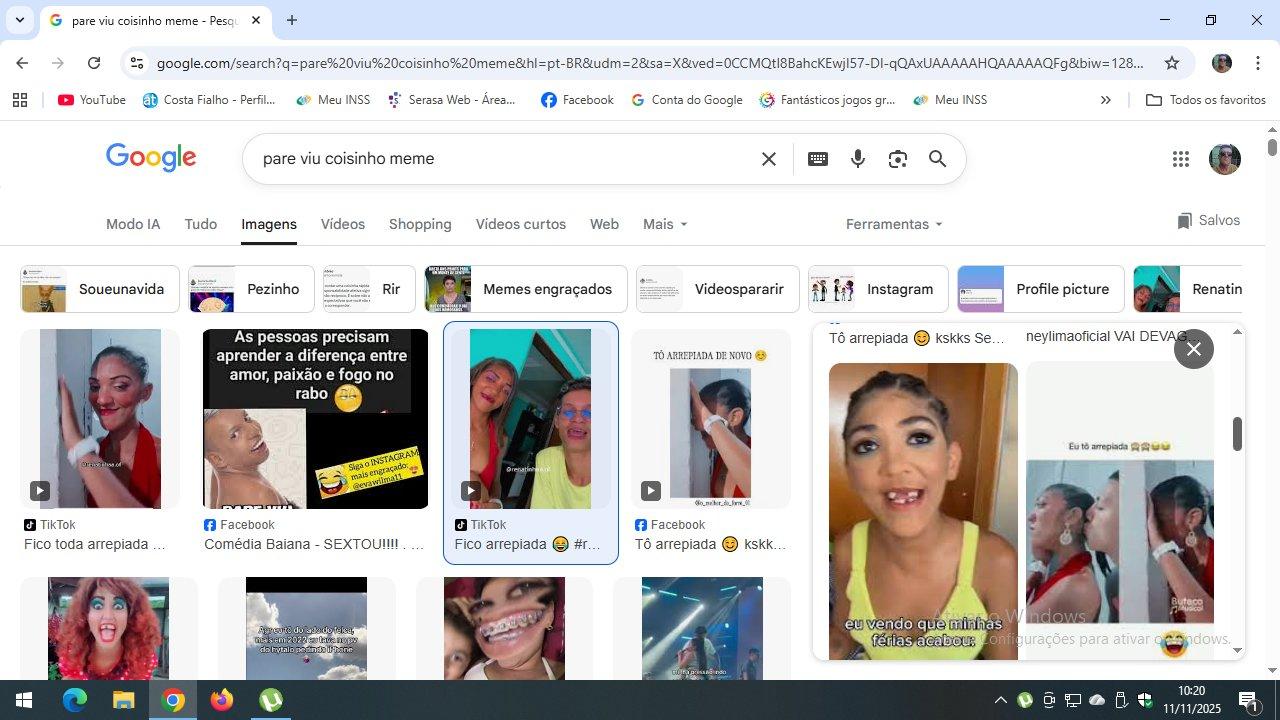This screenshot has width=1280, height=720.
Task: Clear the search box text
Action: point(768,159)
